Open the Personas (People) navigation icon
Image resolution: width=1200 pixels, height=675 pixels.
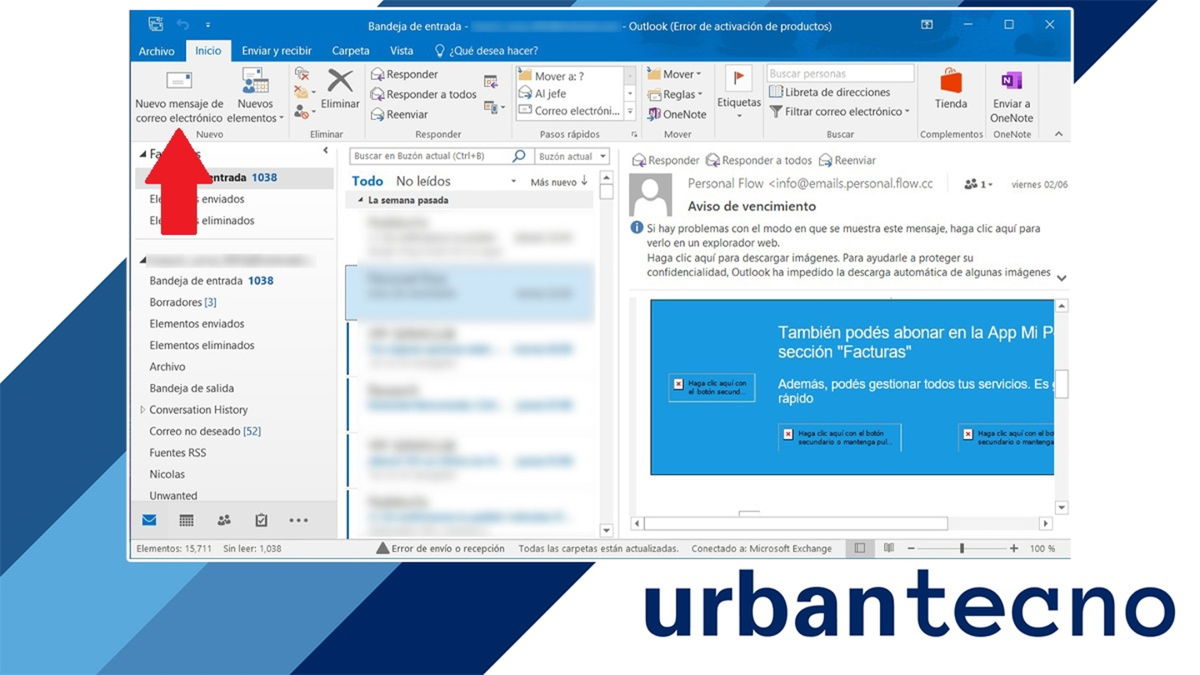(x=223, y=519)
